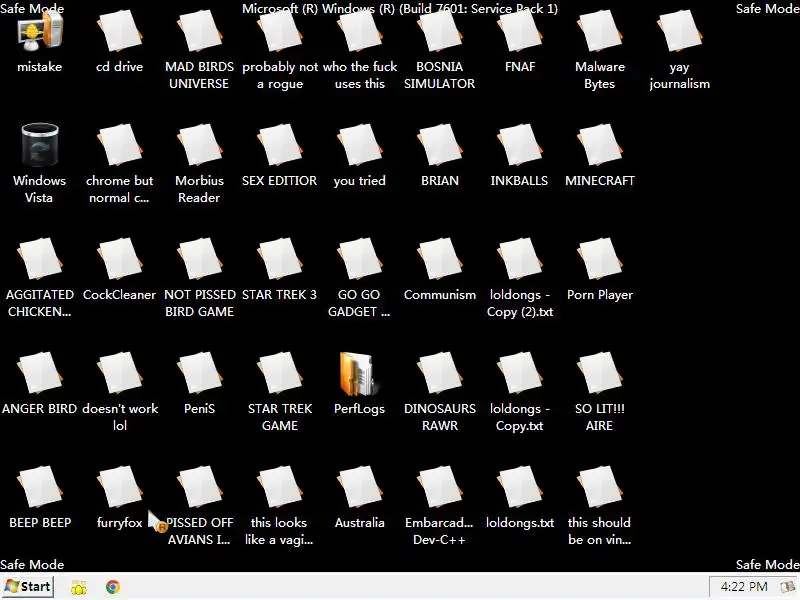Select the 'SO LIT!!! AIRE' icon
800x600 pixels.
(x=600, y=373)
